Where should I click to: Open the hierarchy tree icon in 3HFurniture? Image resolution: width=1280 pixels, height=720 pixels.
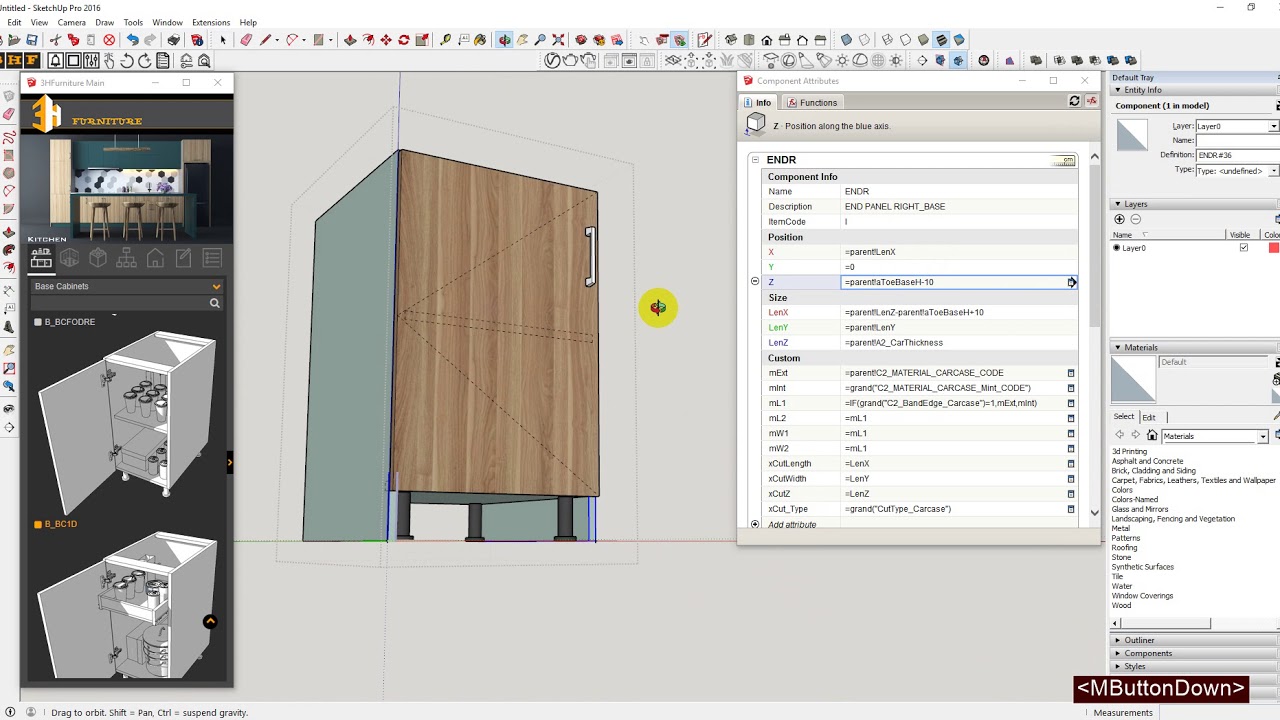[x=126, y=259]
